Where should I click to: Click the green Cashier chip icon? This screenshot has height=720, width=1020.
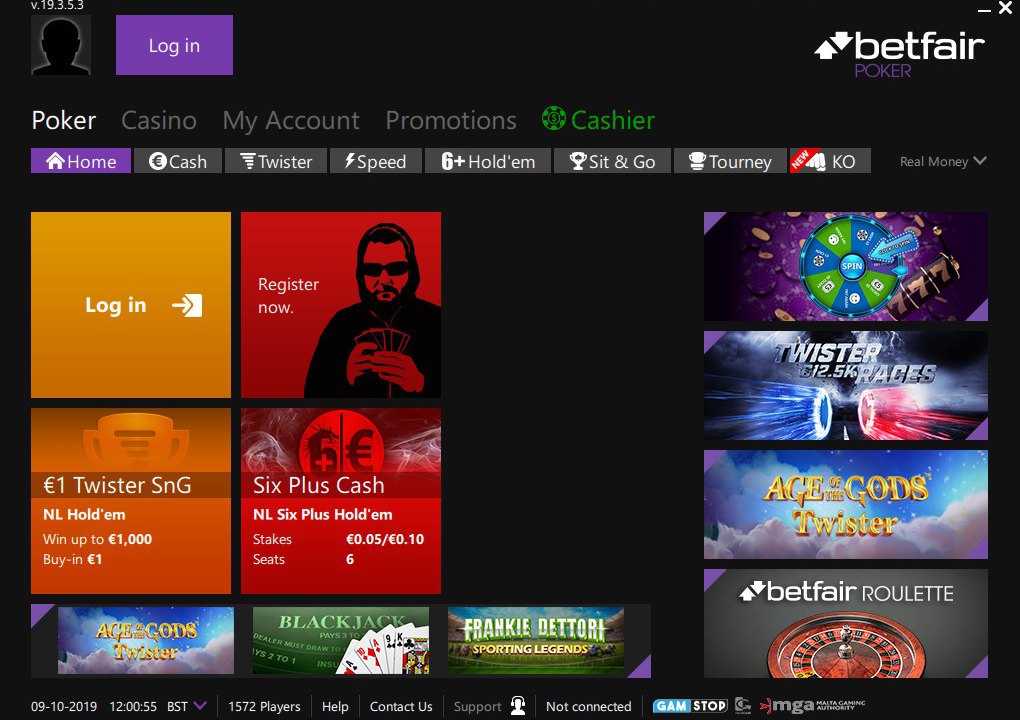click(554, 118)
